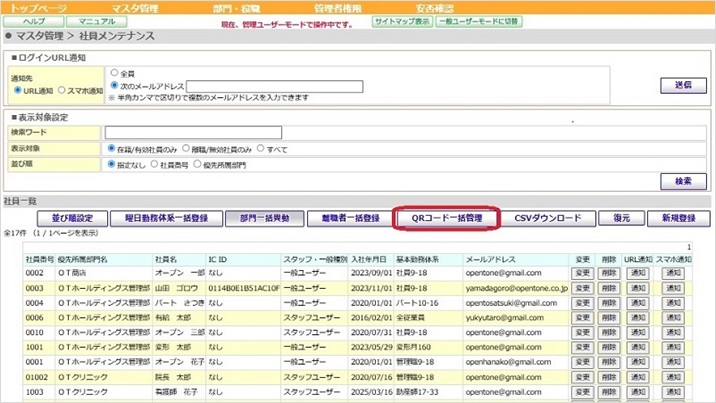
Task: Select 次のメールアドレス radio button
Action: tap(115, 85)
